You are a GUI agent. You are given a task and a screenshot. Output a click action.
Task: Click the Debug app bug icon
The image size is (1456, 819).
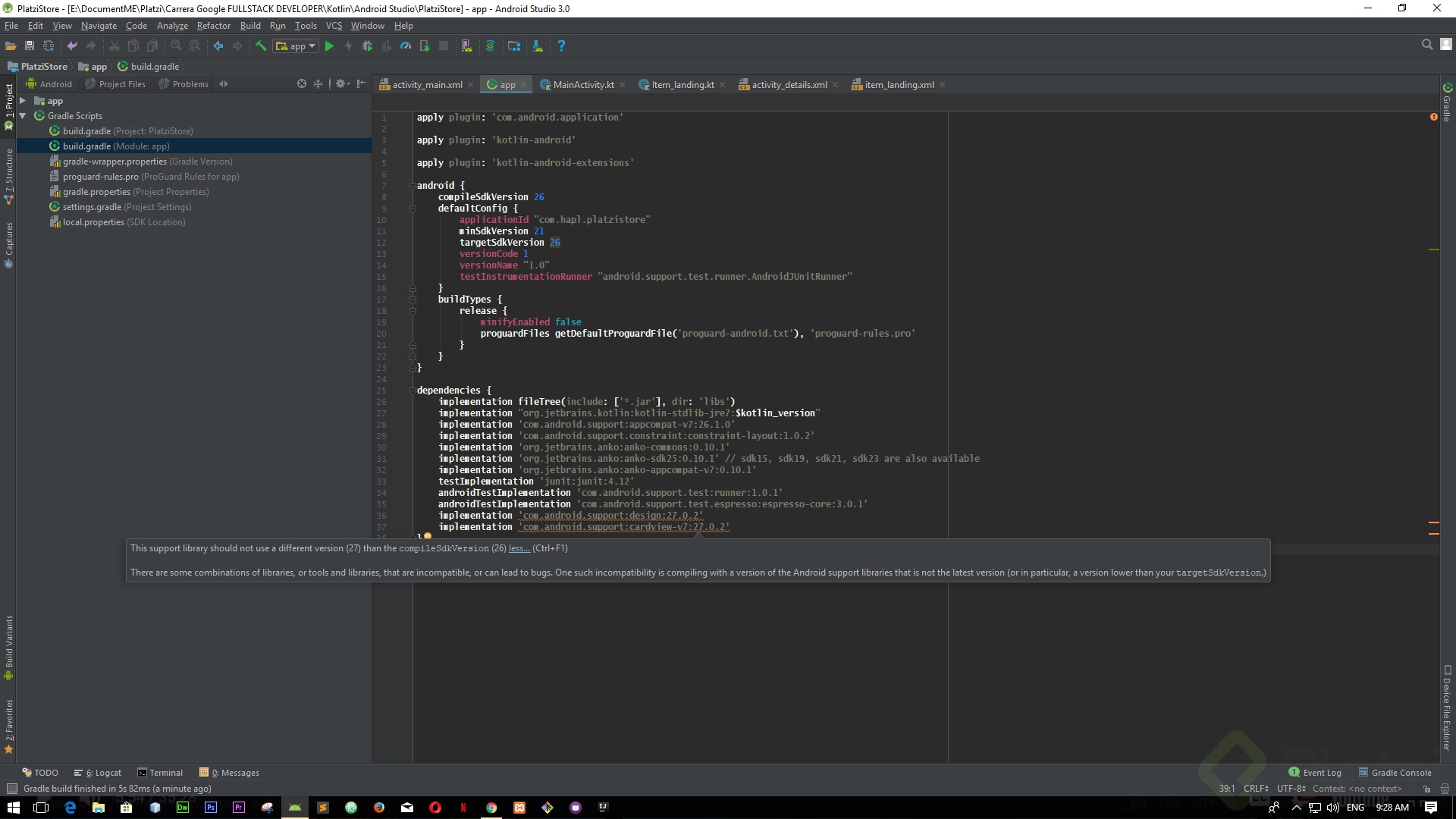[367, 46]
